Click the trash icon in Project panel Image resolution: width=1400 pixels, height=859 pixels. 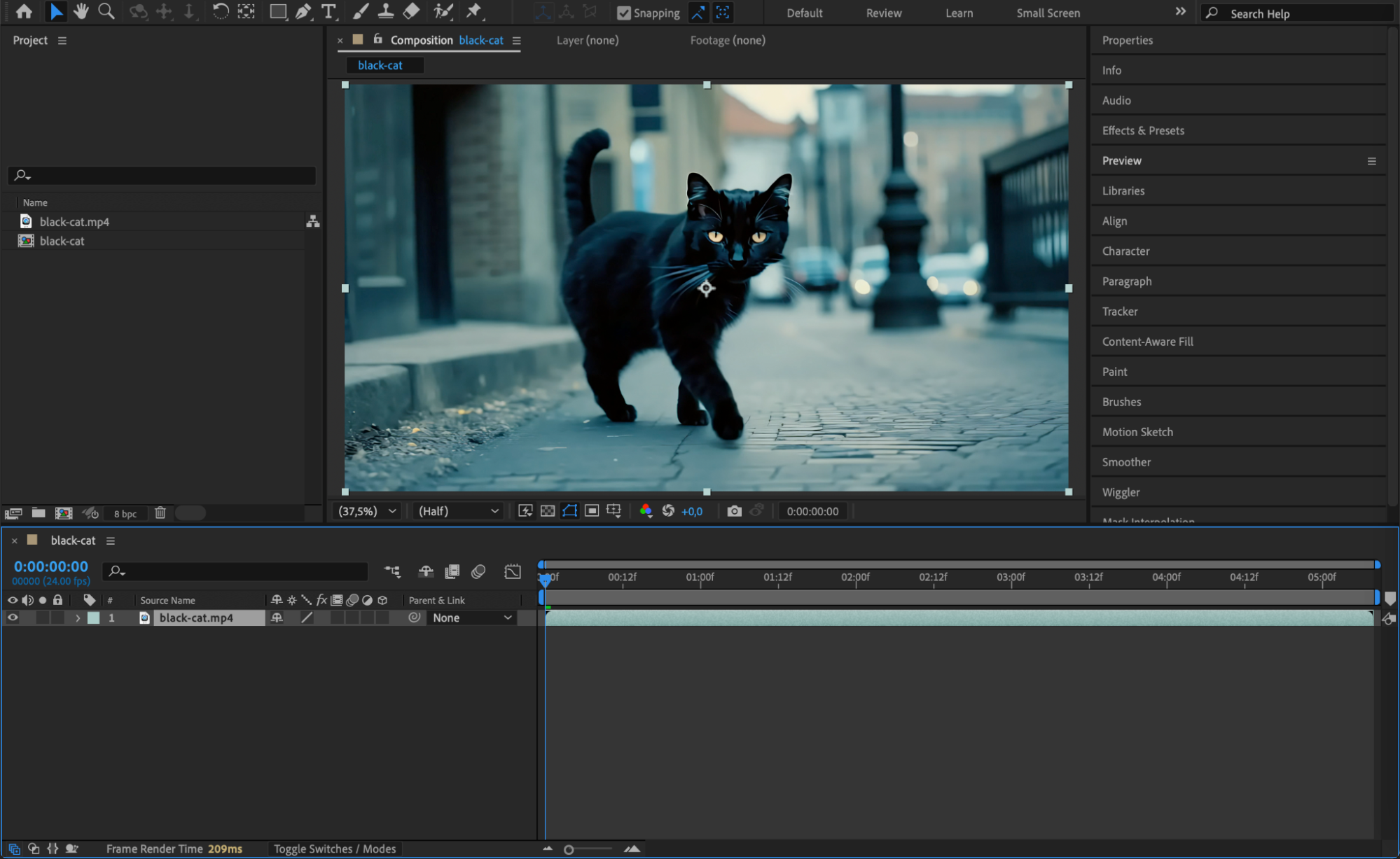[x=160, y=513]
